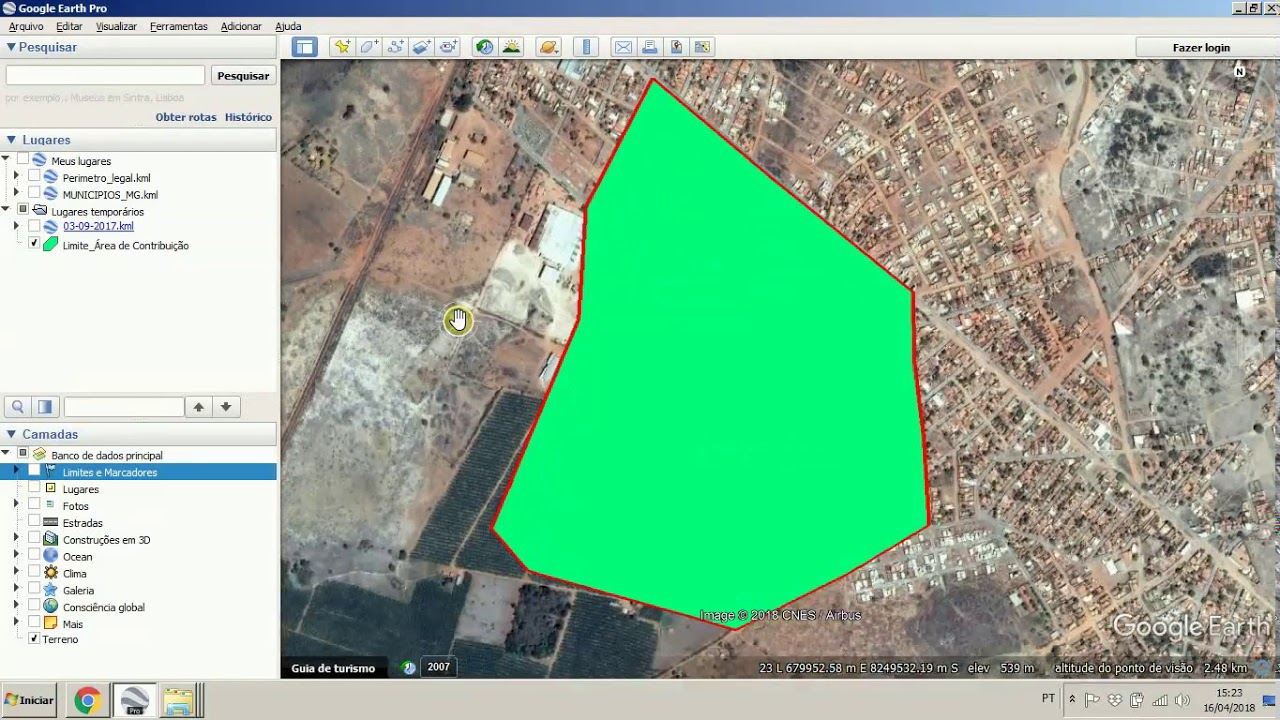
Task: Uncheck Limite_Área de Contribuição checkbox
Action: pos(35,243)
